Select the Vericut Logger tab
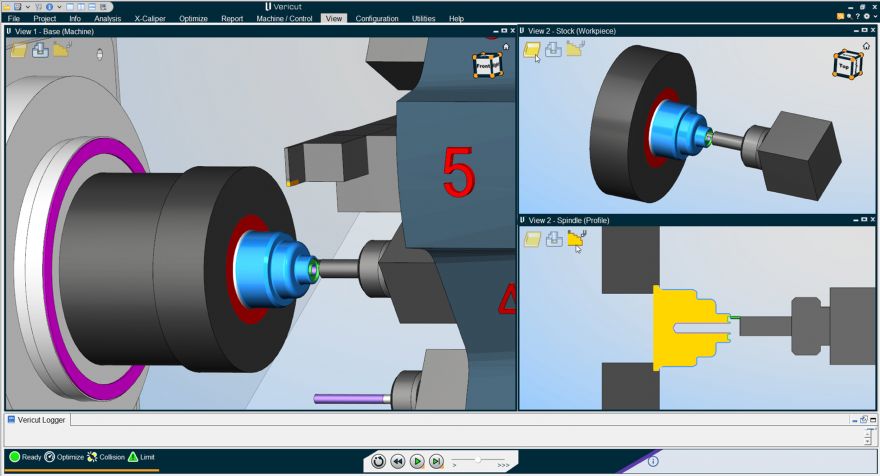This screenshot has width=880, height=476. [36, 420]
